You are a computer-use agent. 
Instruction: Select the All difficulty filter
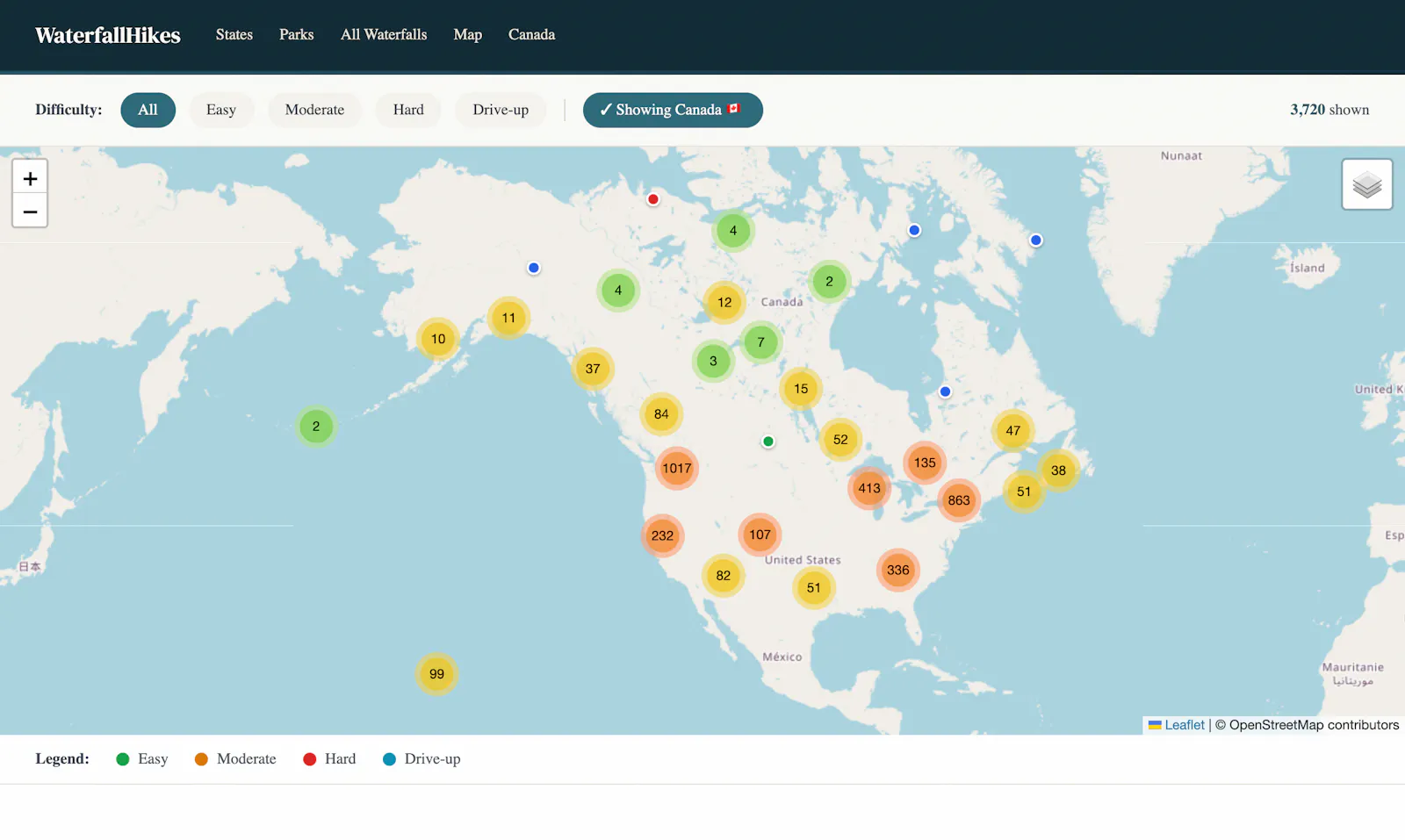point(148,110)
